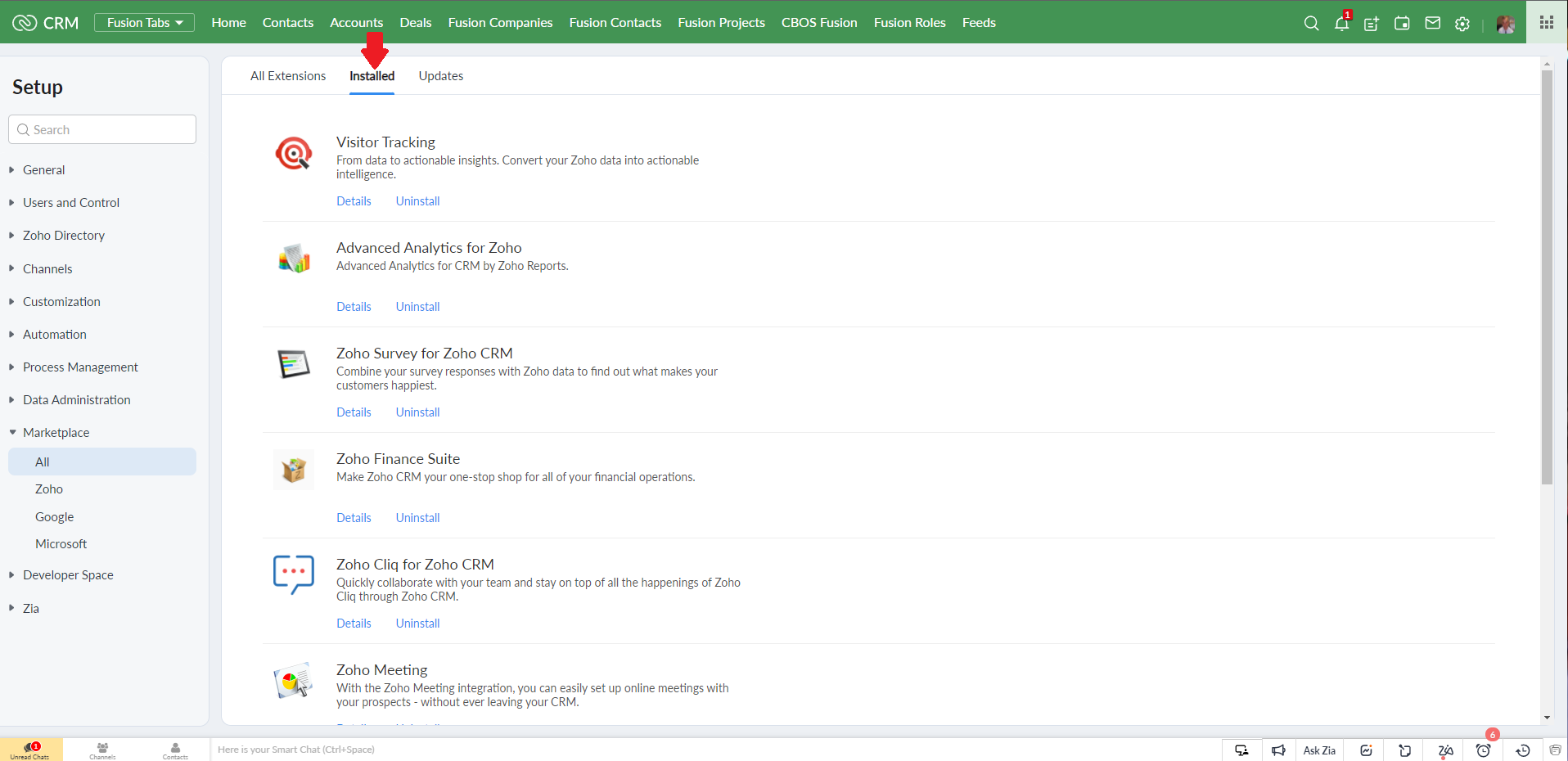Open the notifications bell icon
Screen dimensions: 1568x761
point(1342,22)
